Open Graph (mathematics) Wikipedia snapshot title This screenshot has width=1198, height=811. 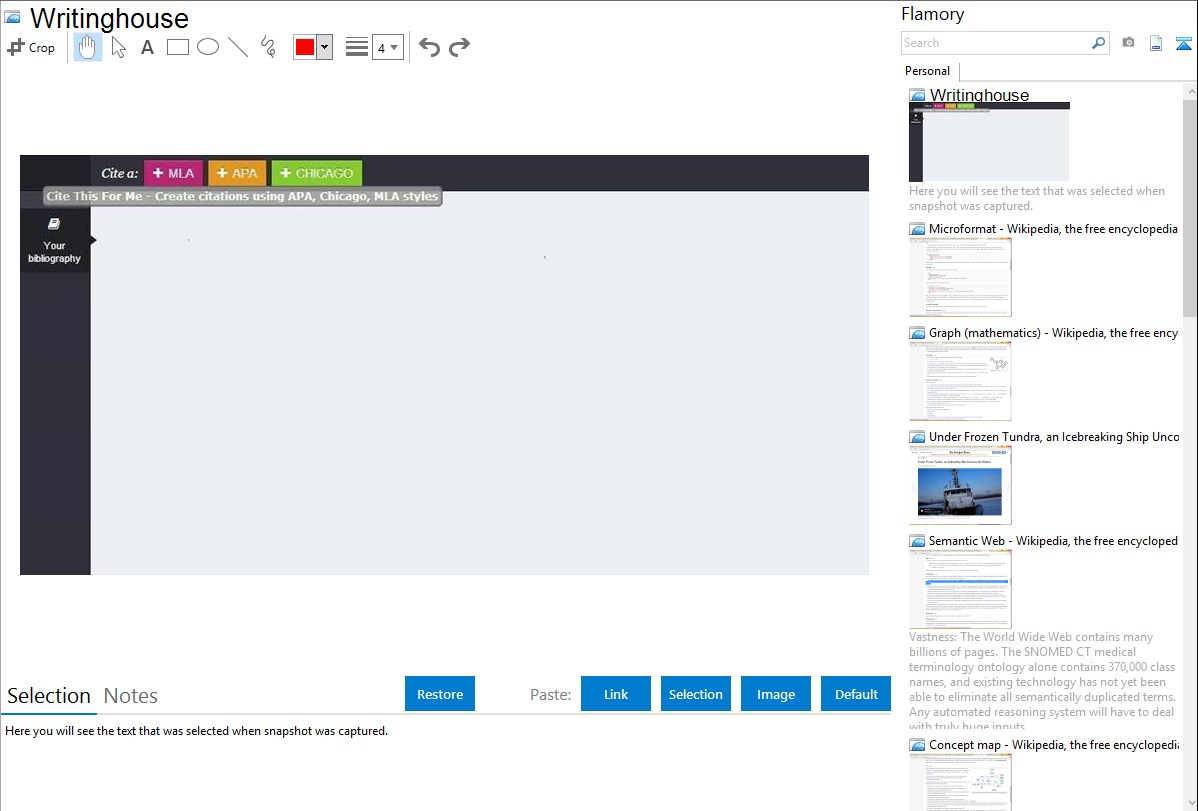click(1053, 333)
